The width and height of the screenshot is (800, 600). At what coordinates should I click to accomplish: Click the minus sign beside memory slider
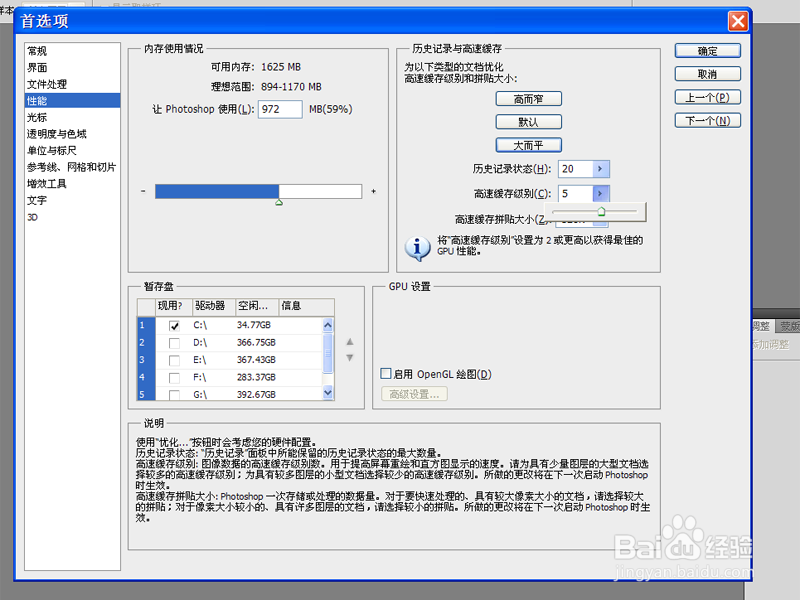[x=143, y=191]
